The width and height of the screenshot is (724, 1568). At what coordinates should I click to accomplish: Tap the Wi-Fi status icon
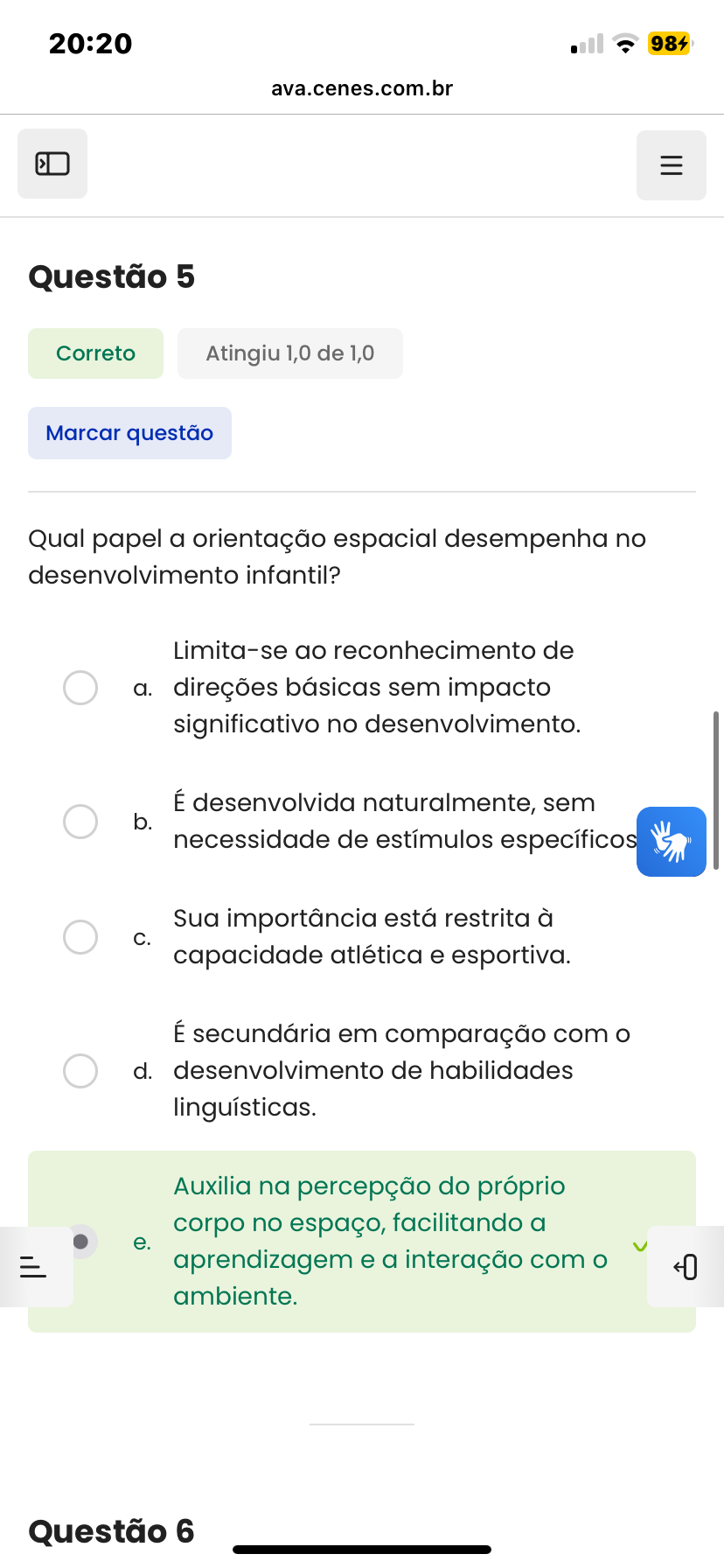tap(624, 44)
